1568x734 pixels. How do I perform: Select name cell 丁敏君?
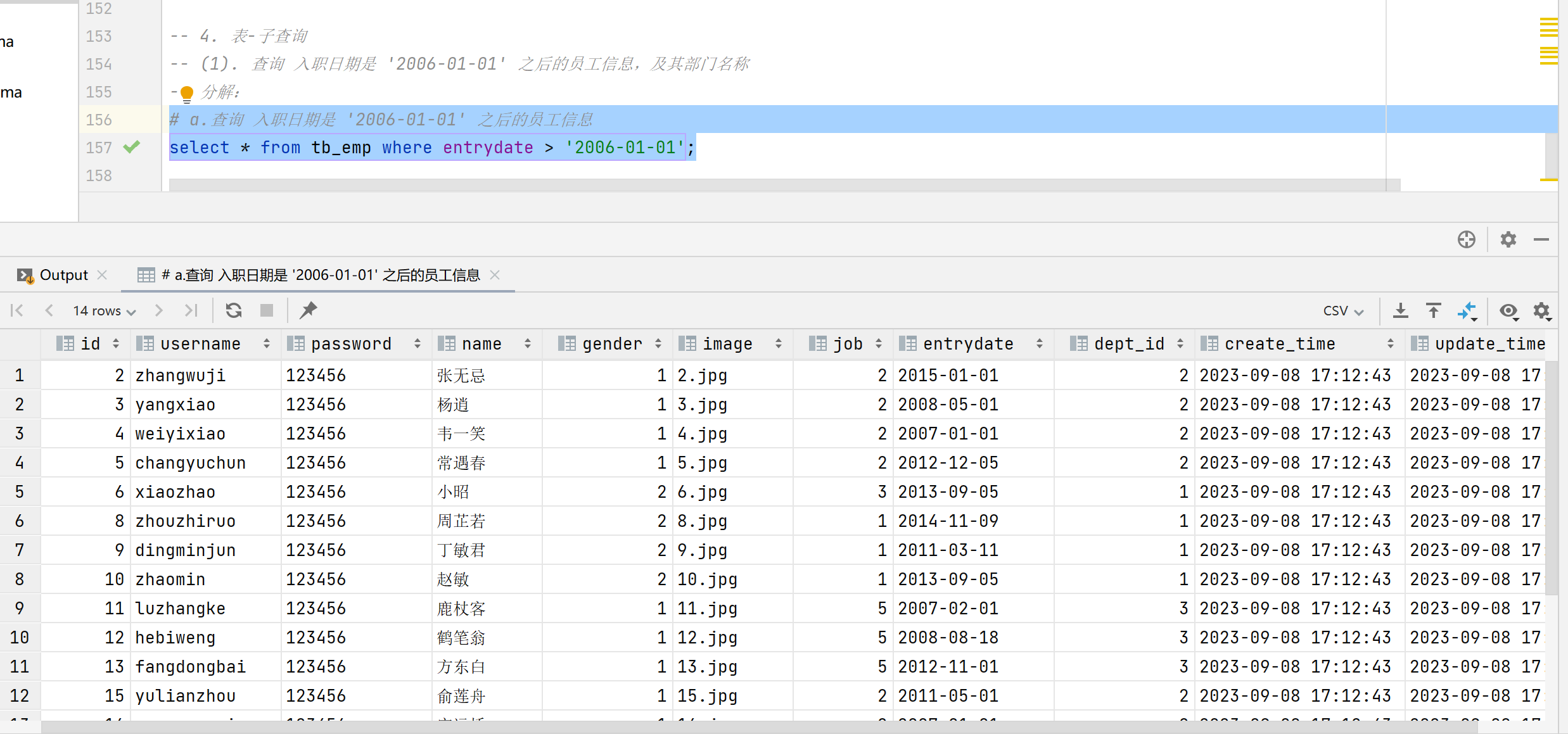coord(487,550)
